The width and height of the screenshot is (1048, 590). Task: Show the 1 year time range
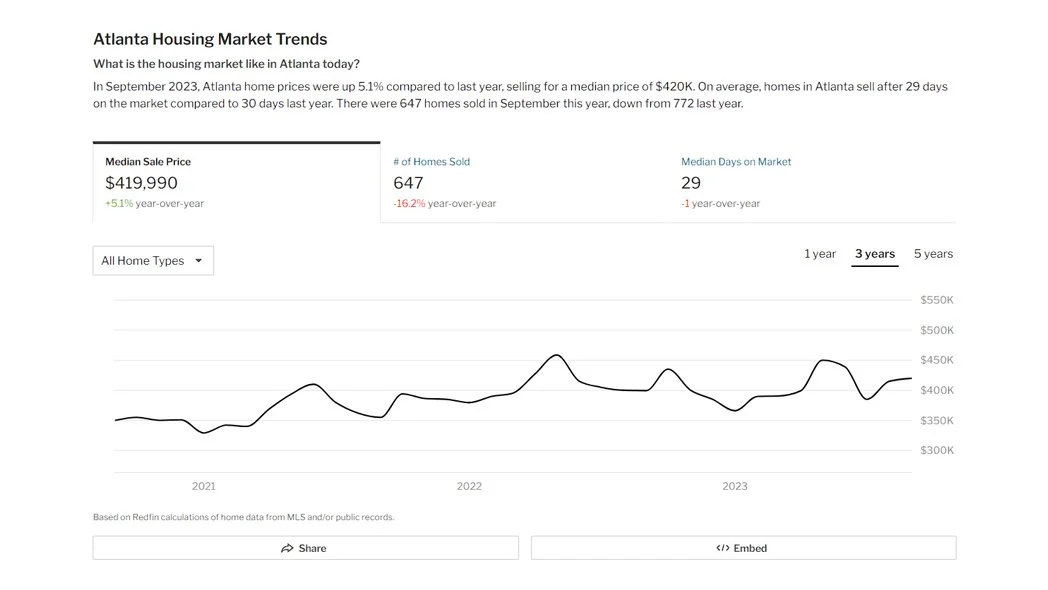click(820, 254)
